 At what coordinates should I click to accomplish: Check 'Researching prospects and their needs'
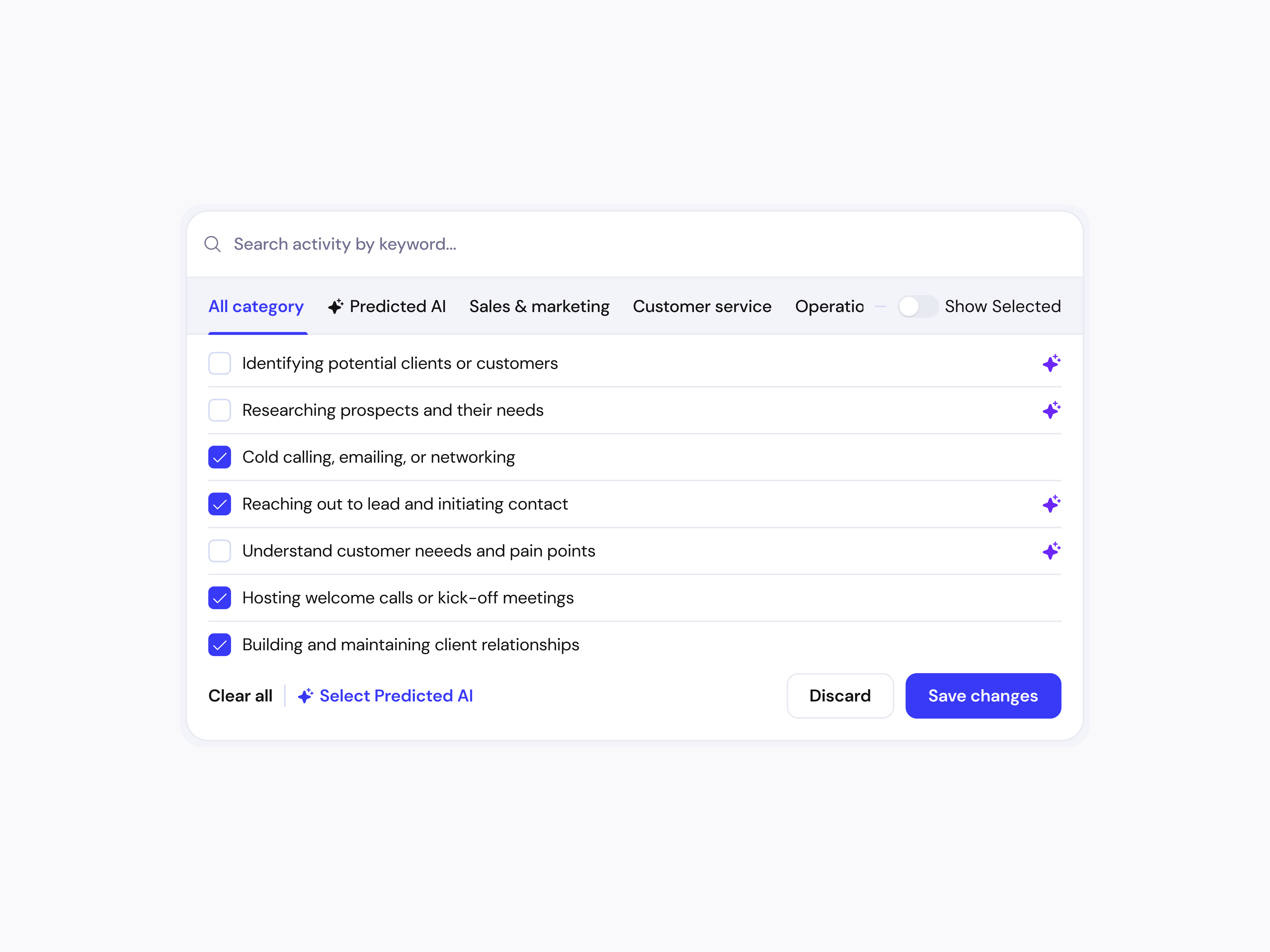[x=219, y=410]
